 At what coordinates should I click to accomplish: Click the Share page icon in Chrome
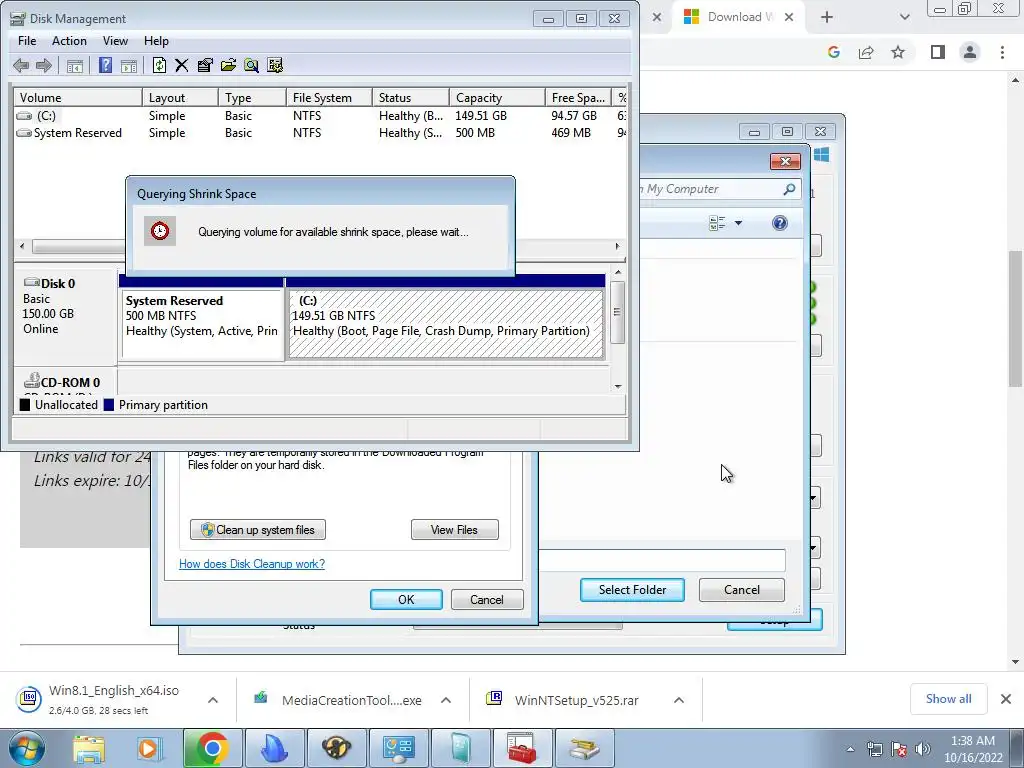click(866, 52)
